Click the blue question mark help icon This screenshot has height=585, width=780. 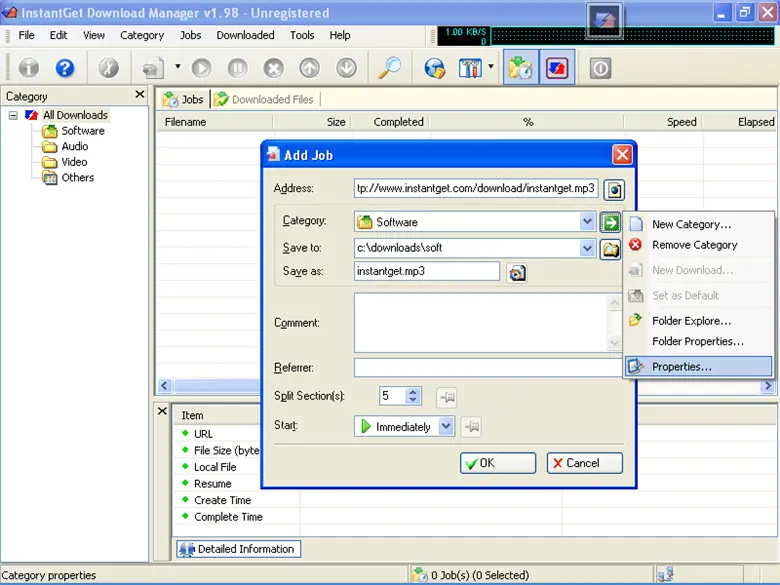click(65, 68)
